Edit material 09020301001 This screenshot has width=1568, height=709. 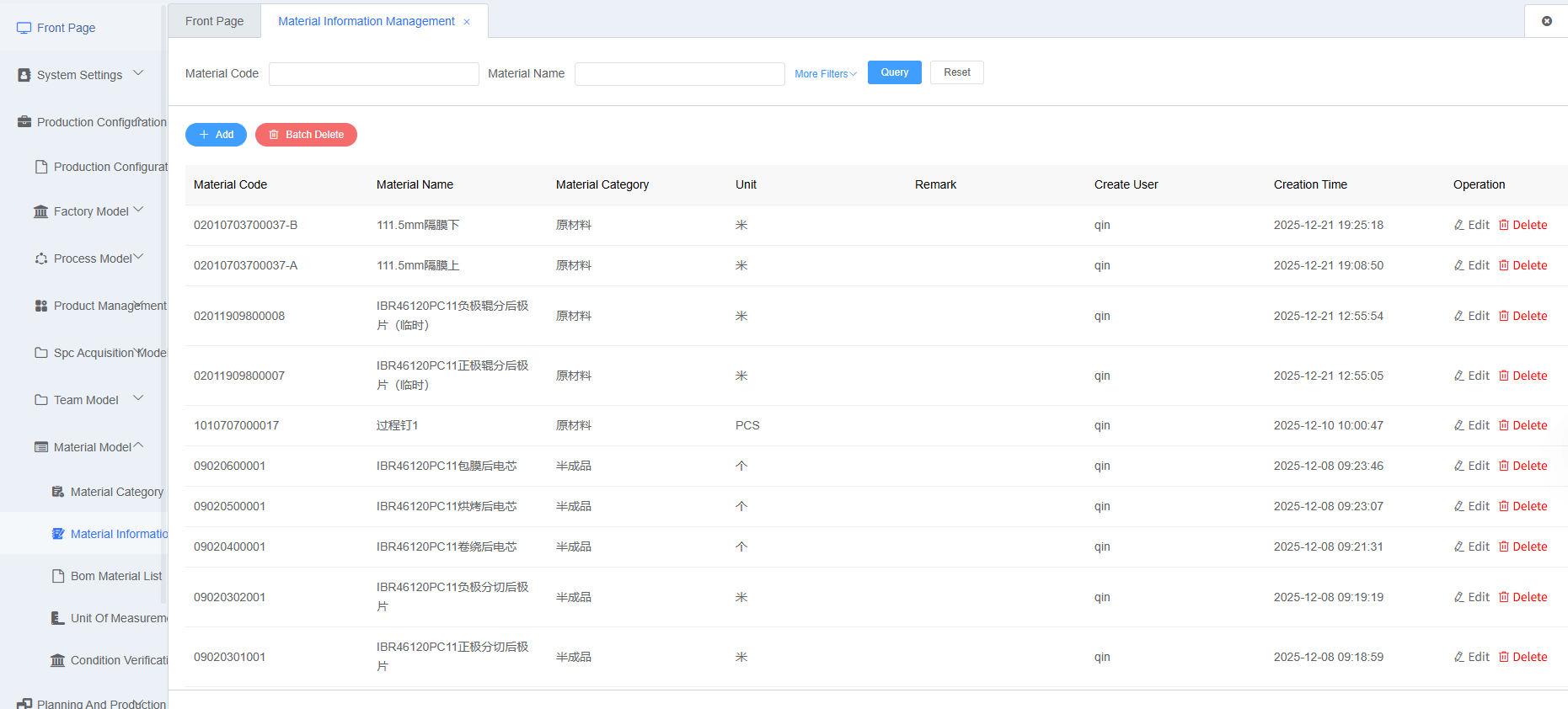(x=1471, y=657)
